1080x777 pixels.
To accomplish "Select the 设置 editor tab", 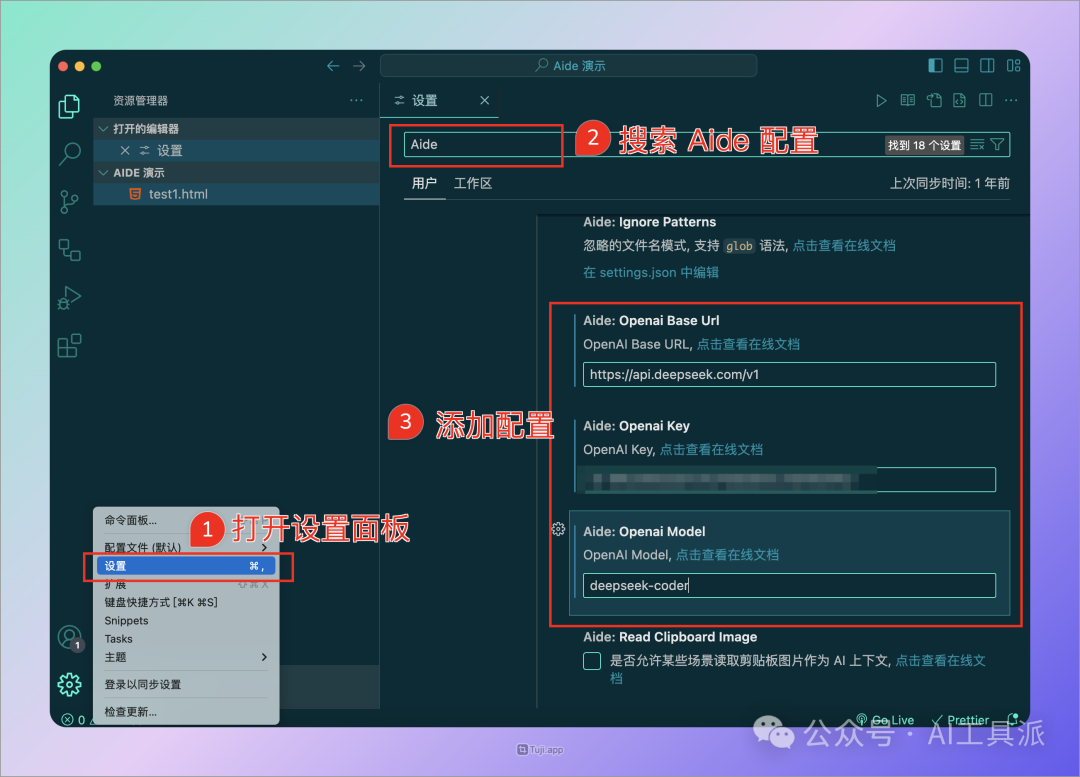I will click(x=439, y=101).
